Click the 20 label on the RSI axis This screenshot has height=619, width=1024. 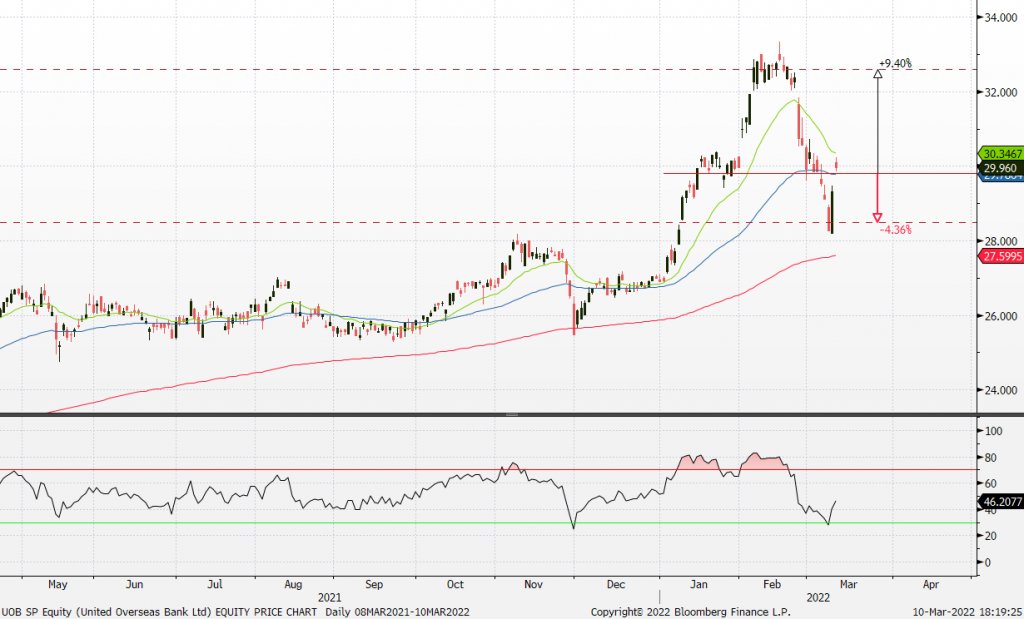click(991, 536)
